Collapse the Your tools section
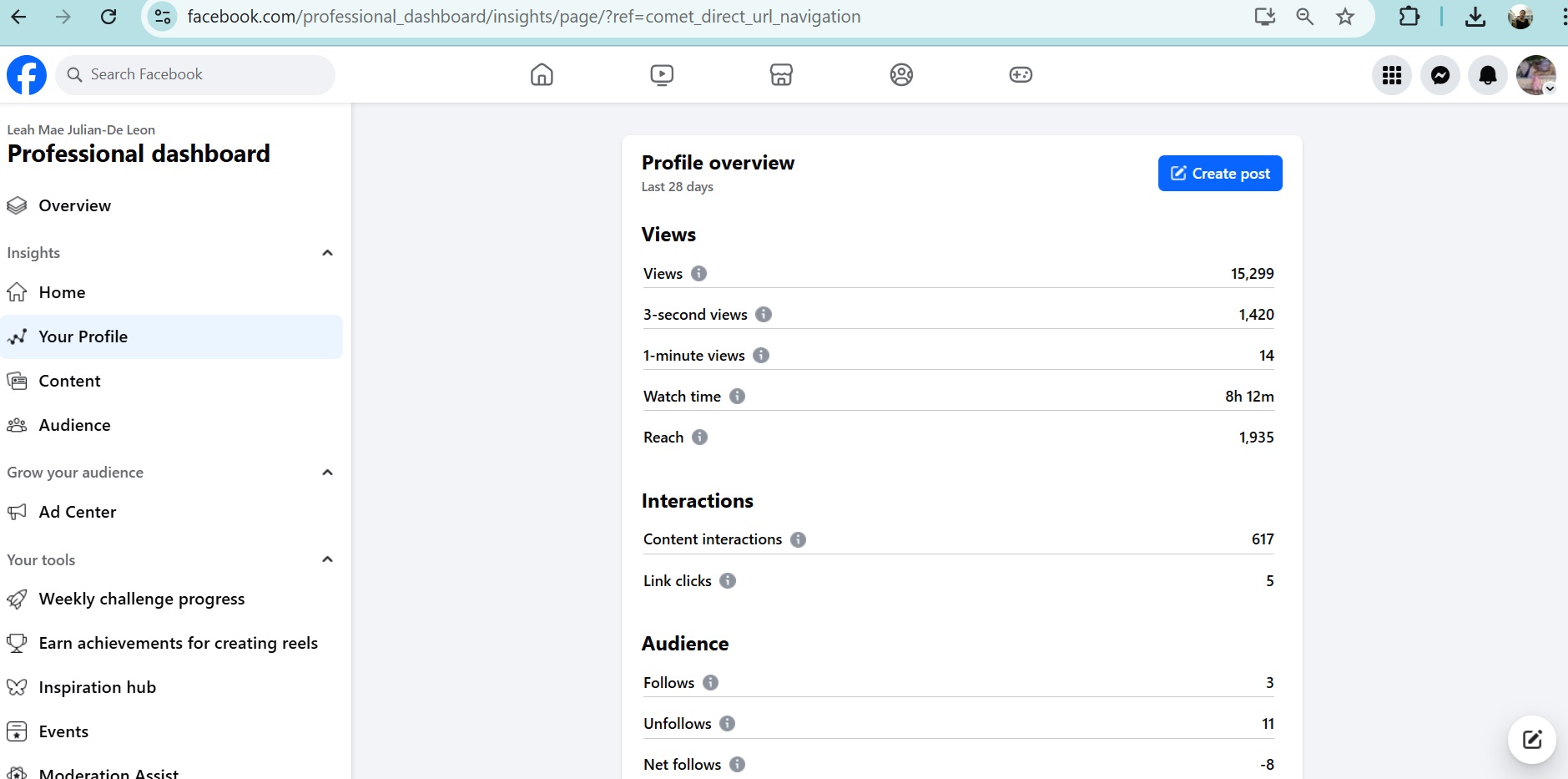 (x=327, y=559)
